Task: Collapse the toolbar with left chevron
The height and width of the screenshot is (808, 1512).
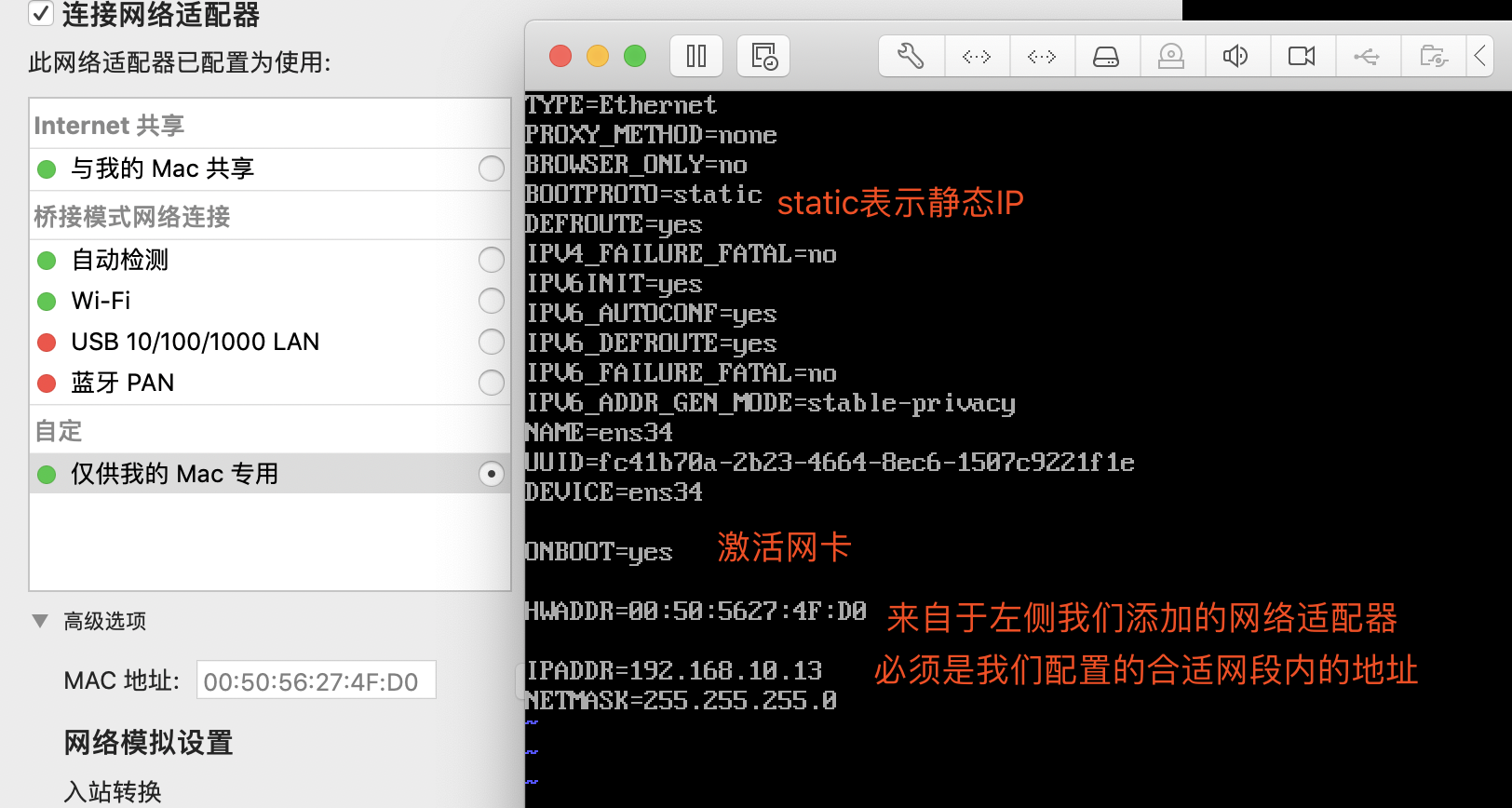Action: (x=1480, y=56)
